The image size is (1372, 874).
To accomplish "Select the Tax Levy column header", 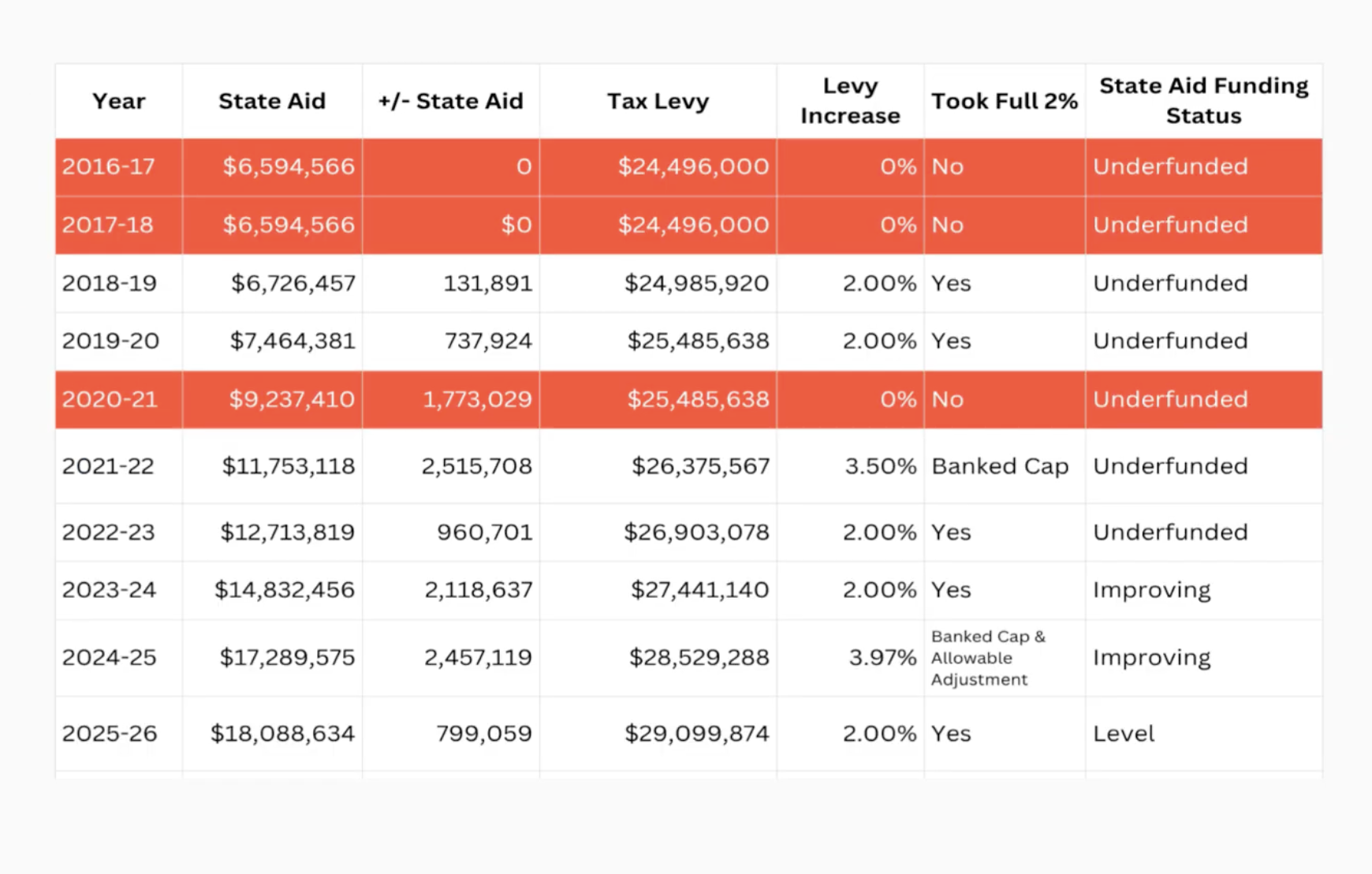I will 658,101.
